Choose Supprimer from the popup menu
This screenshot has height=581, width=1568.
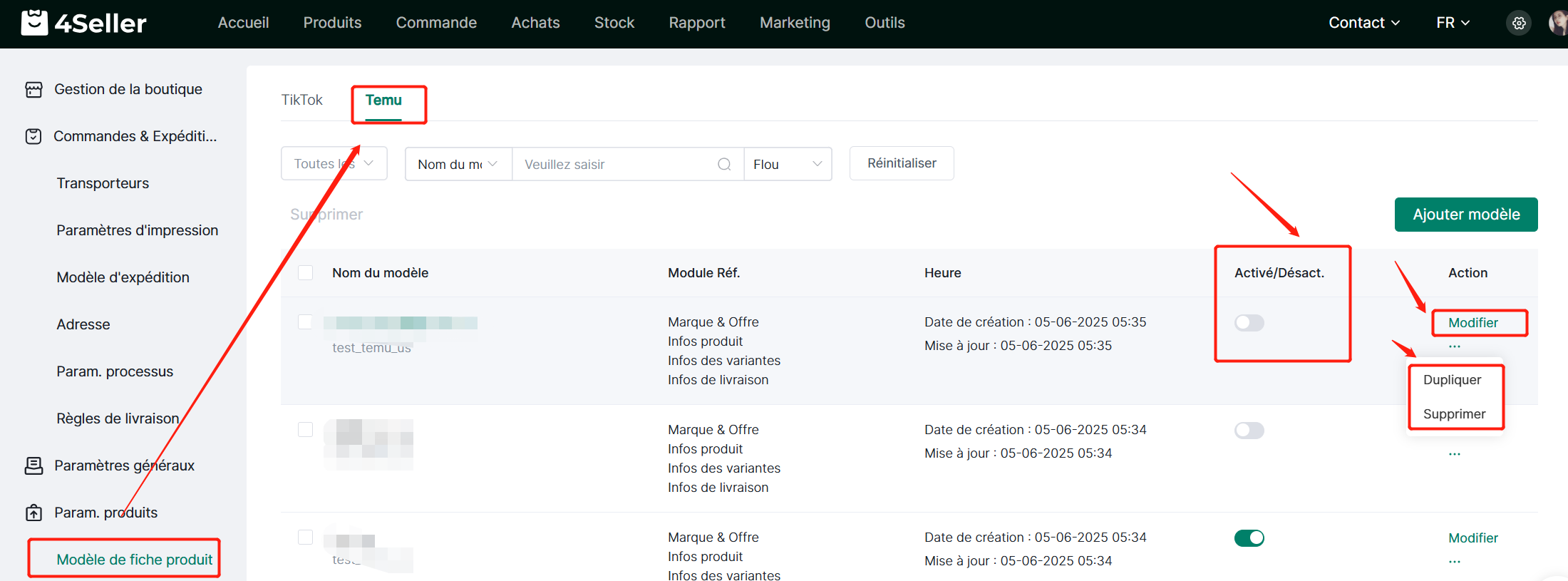pyautogui.click(x=1454, y=414)
